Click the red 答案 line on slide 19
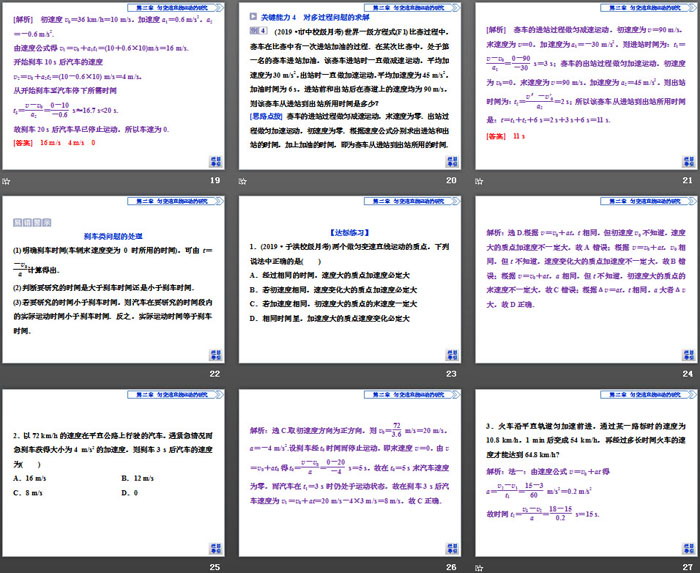The image size is (700, 573). (54, 143)
